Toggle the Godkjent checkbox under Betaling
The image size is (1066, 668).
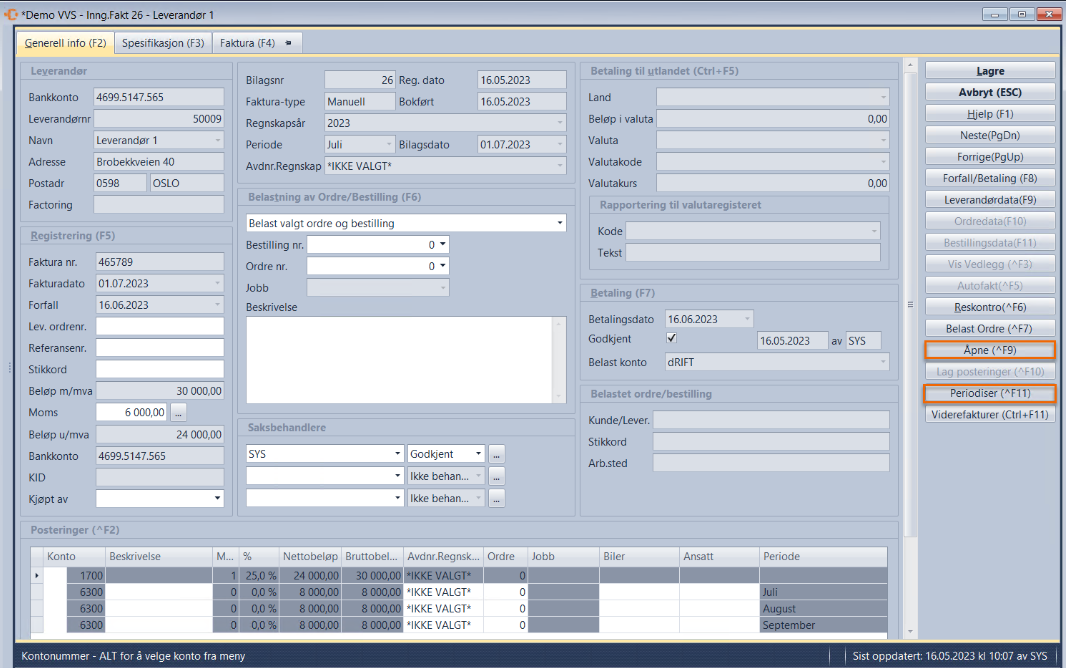[x=671, y=338]
